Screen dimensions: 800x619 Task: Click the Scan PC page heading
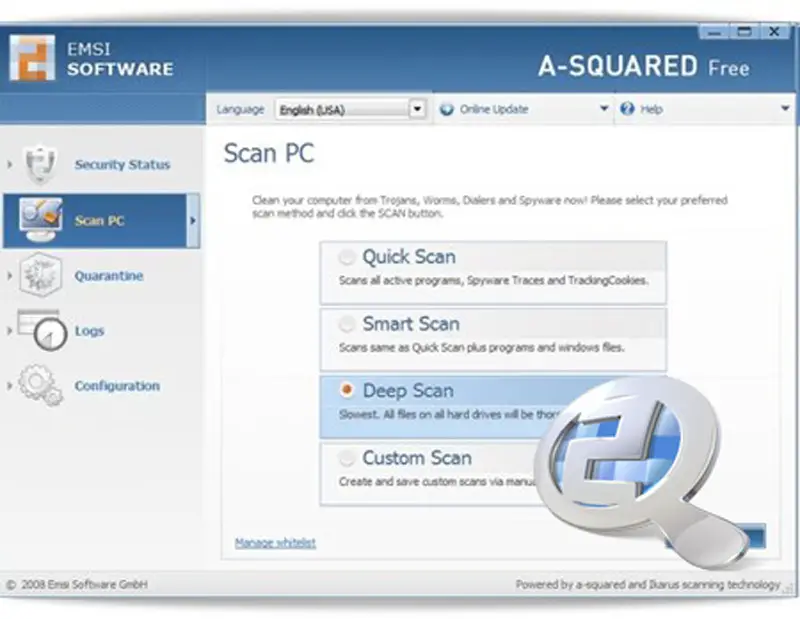tap(269, 153)
